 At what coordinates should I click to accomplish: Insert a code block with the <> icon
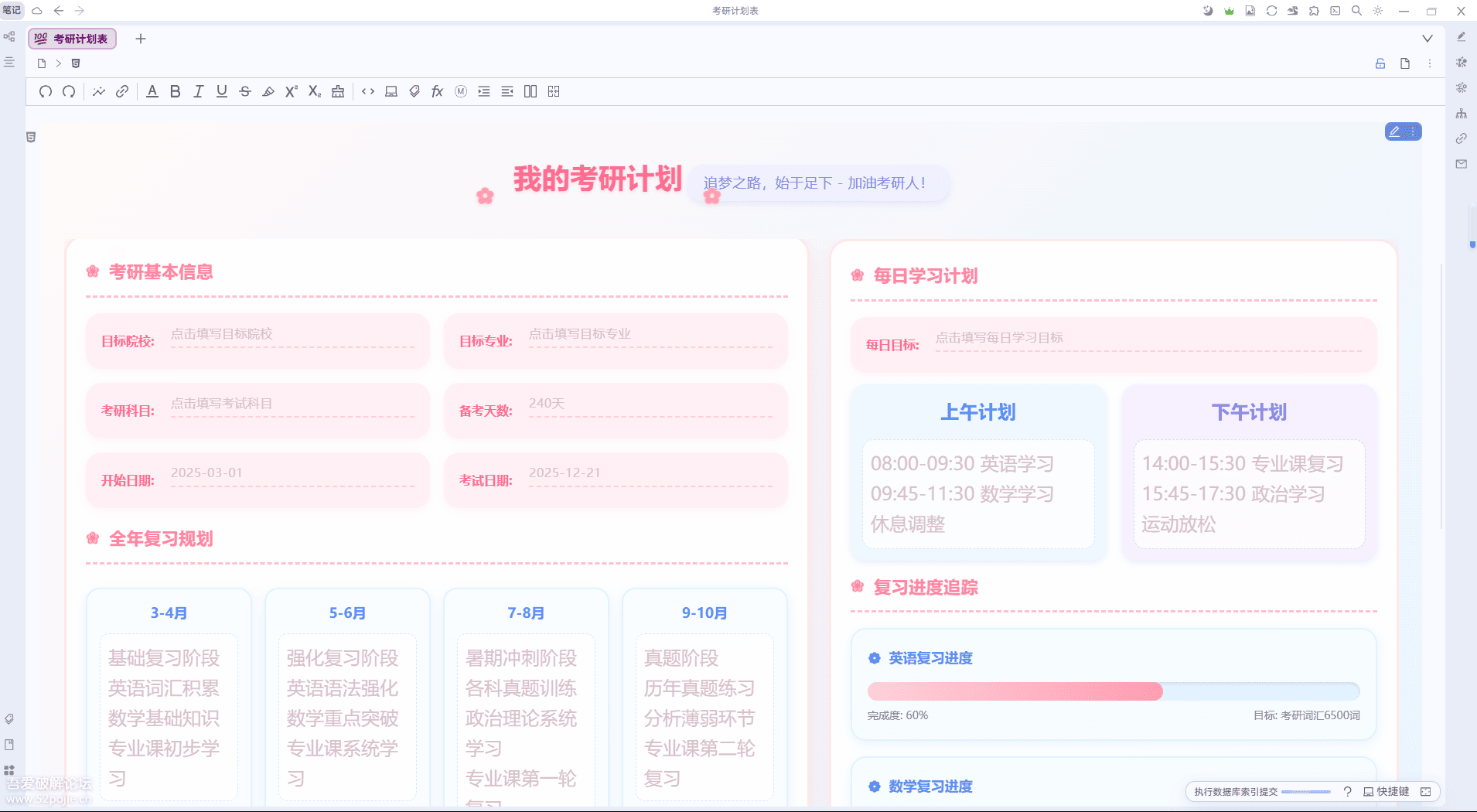(x=368, y=91)
